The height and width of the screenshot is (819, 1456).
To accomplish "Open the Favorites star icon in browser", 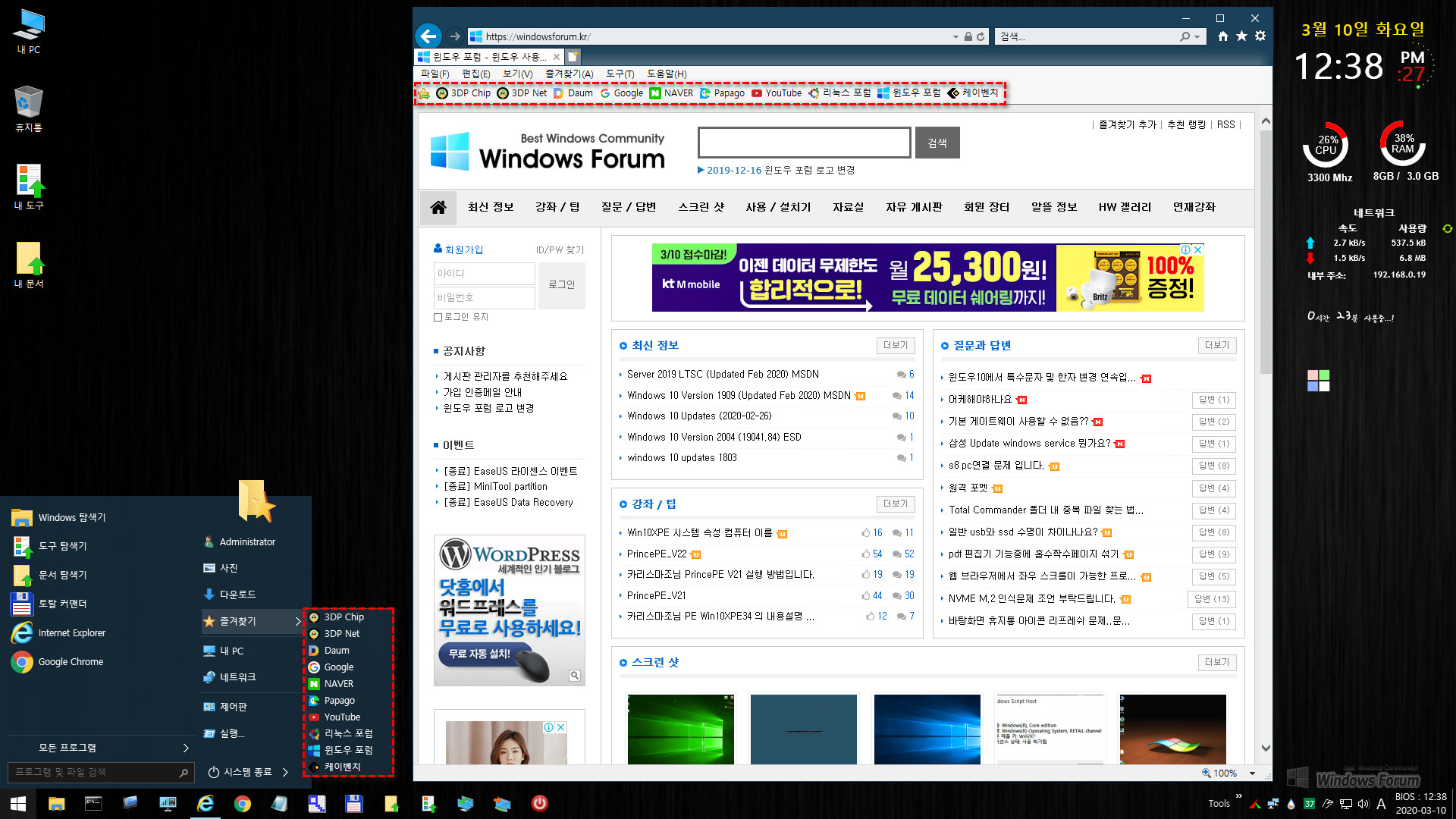I will pyautogui.click(x=1241, y=36).
